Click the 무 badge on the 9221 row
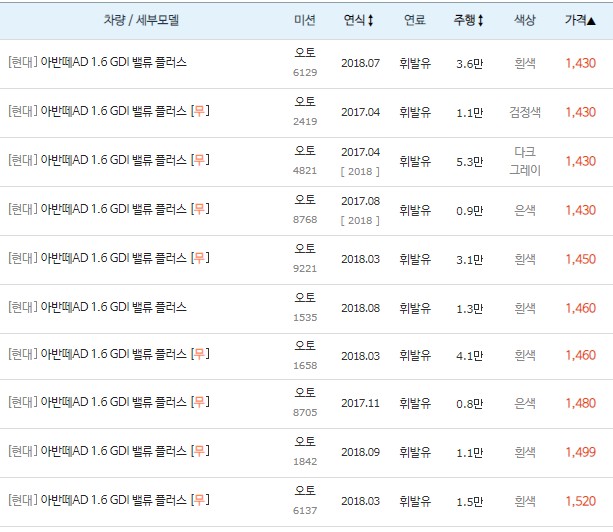Viewport: 613px width, 532px height. click(x=200, y=258)
